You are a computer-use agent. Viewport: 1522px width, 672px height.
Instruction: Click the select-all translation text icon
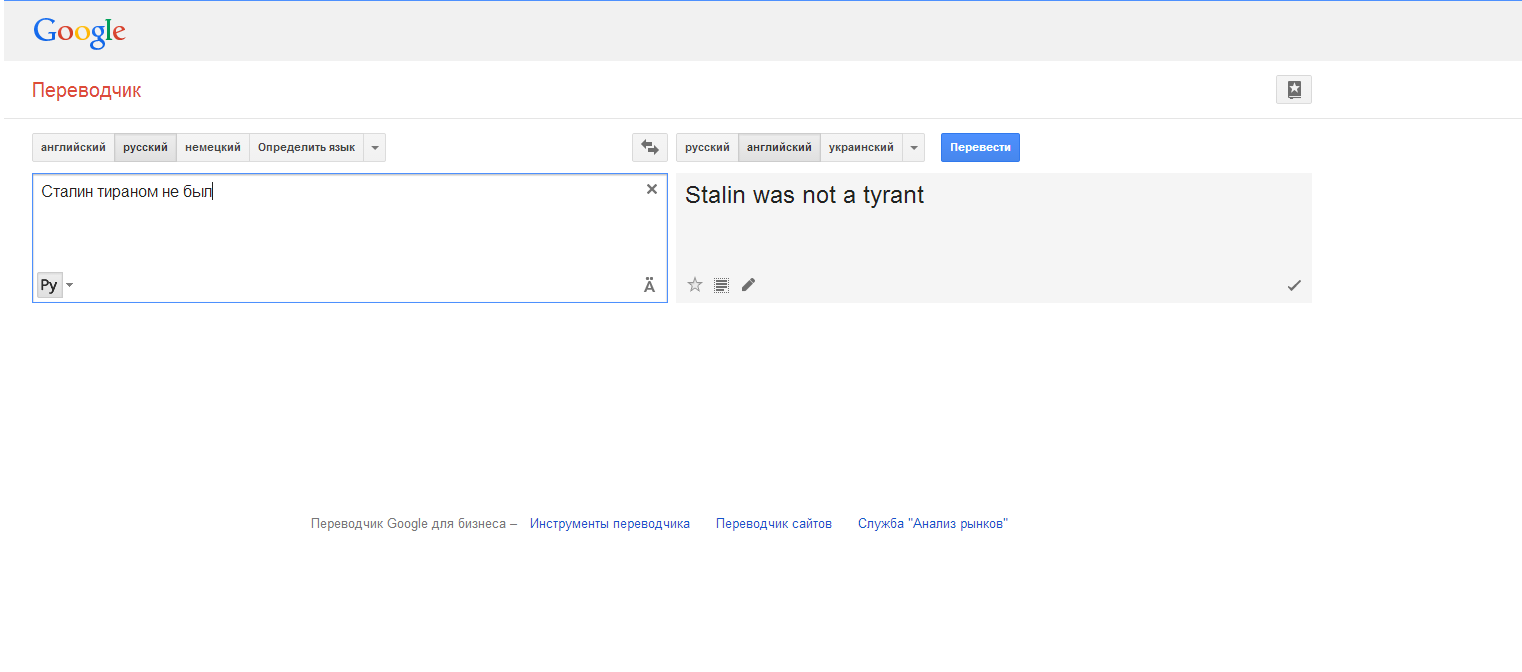point(721,285)
